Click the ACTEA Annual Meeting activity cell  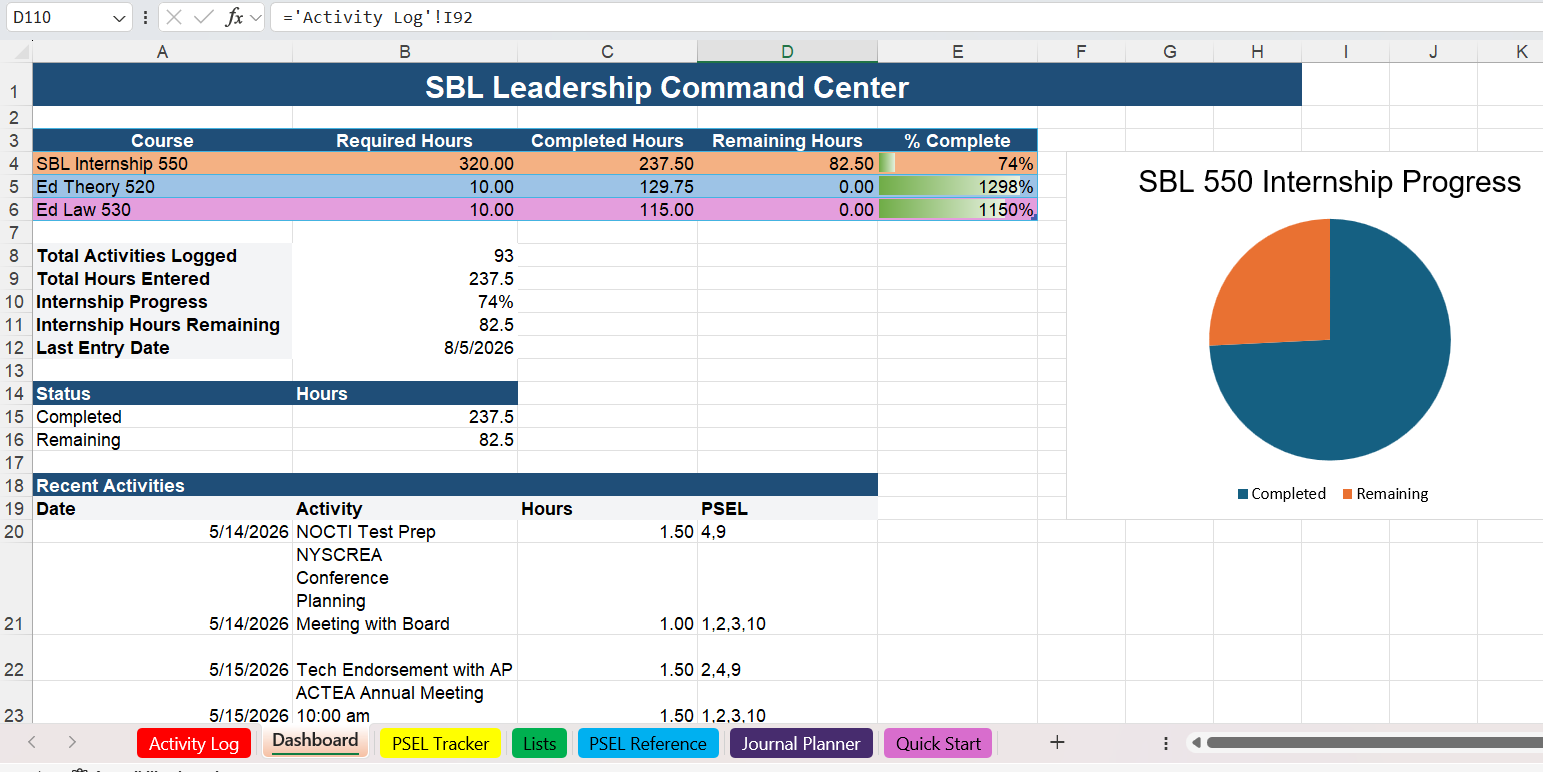[405, 703]
